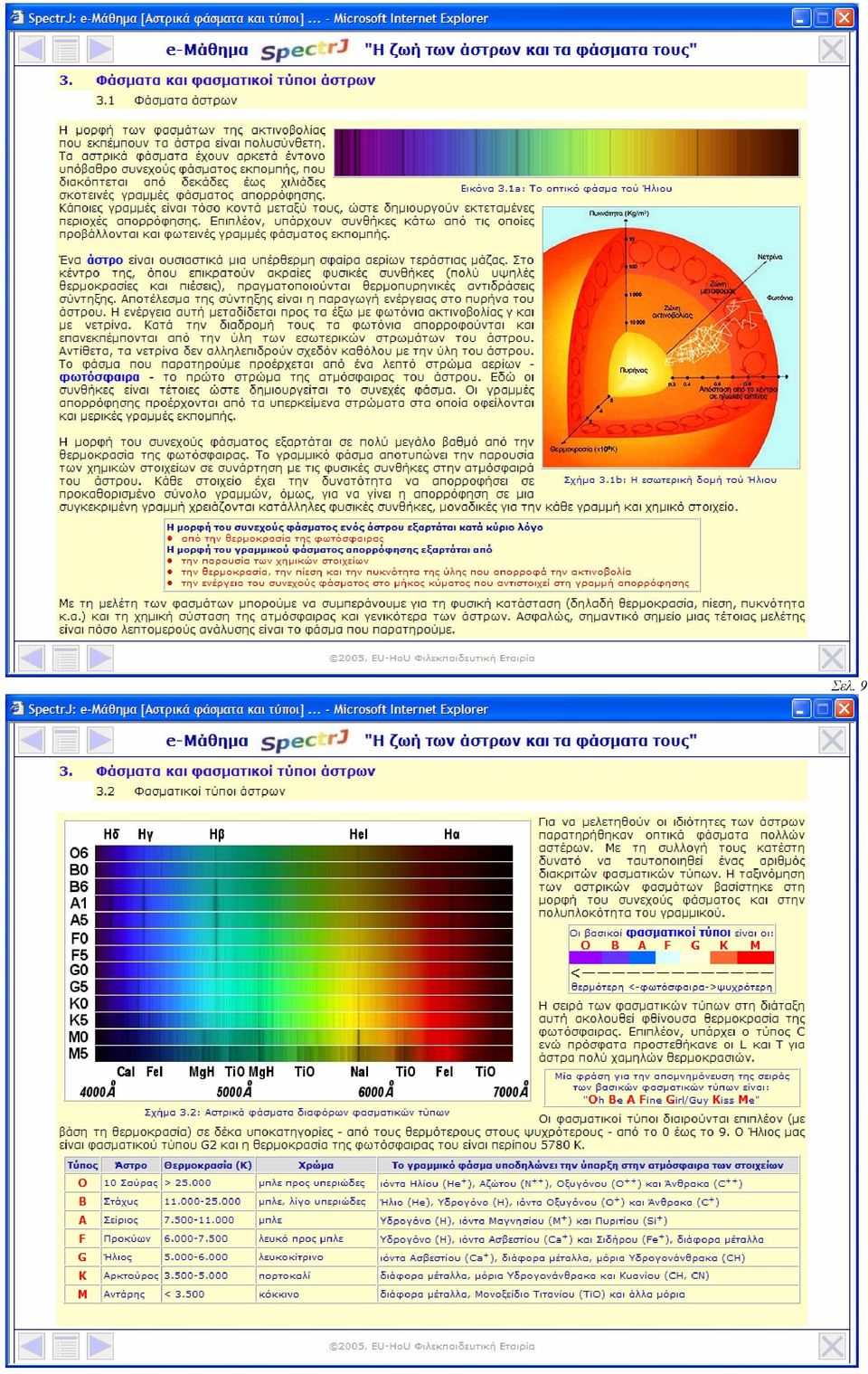Viewport: 868px width, 1374px height.
Task: Click type letter 'G' in table's Τύπος column
Action: click(x=82, y=1257)
